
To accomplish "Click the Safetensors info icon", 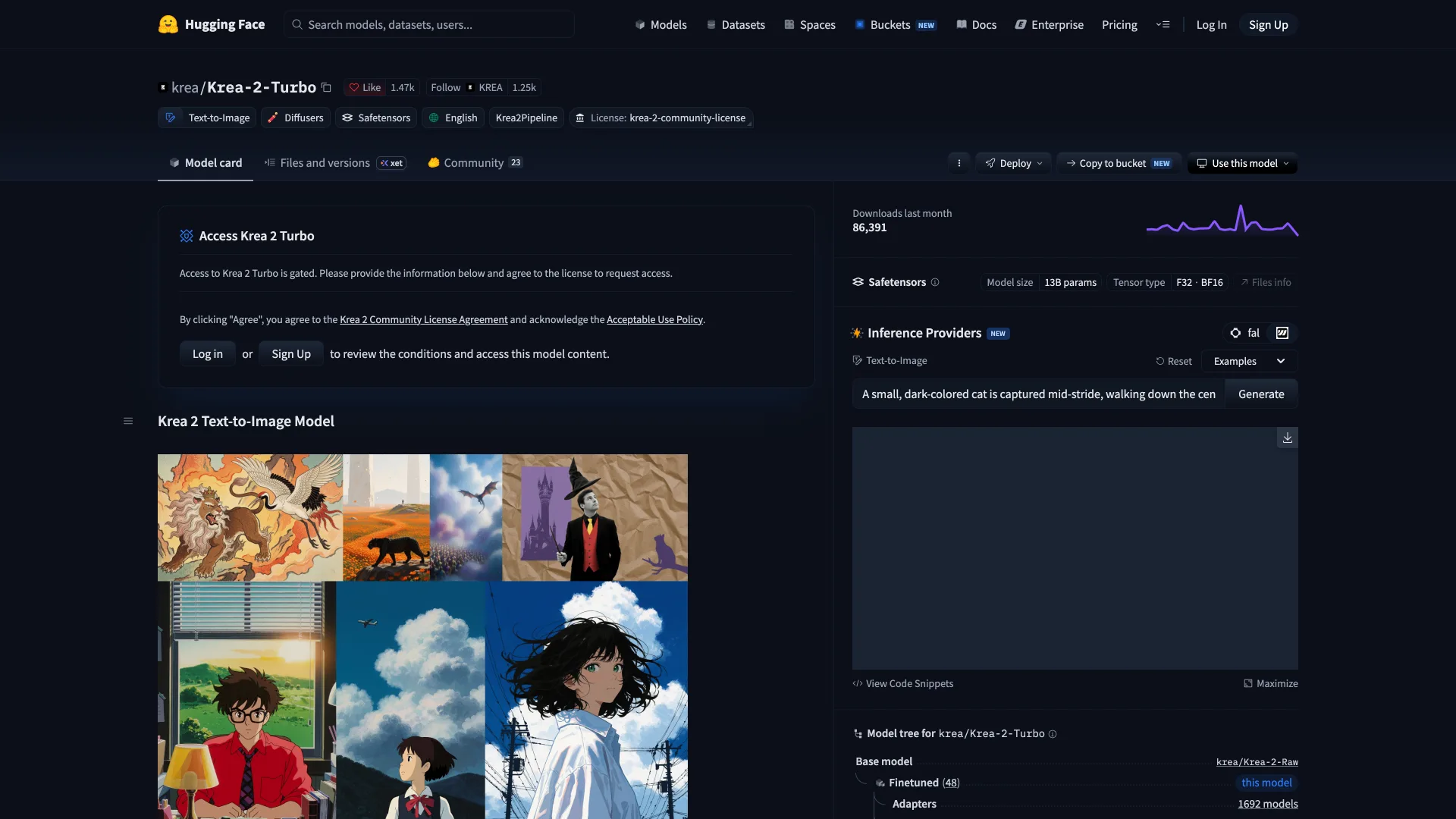I will [x=935, y=282].
